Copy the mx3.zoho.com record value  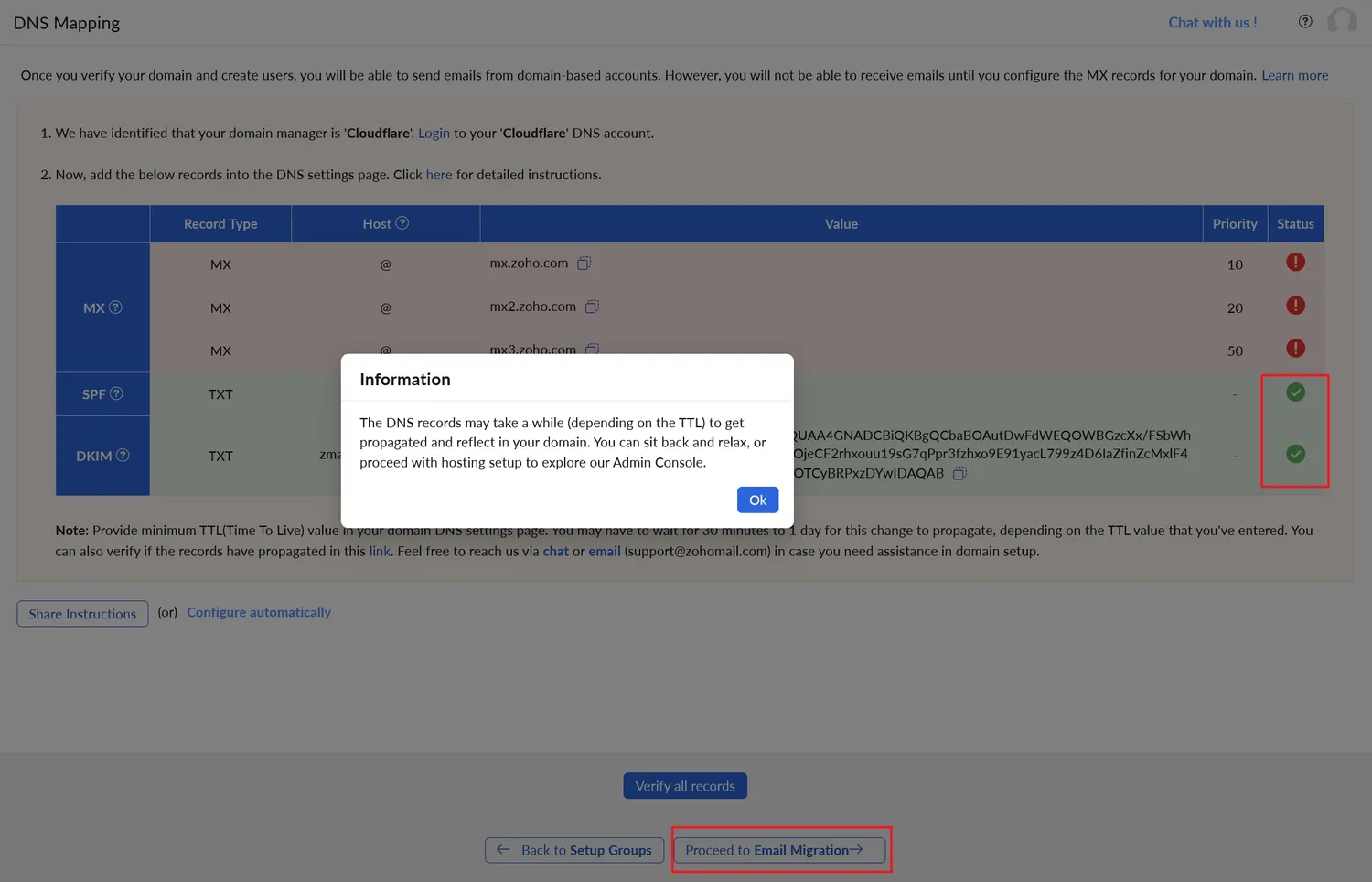pyautogui.click(x=592, y=350)
